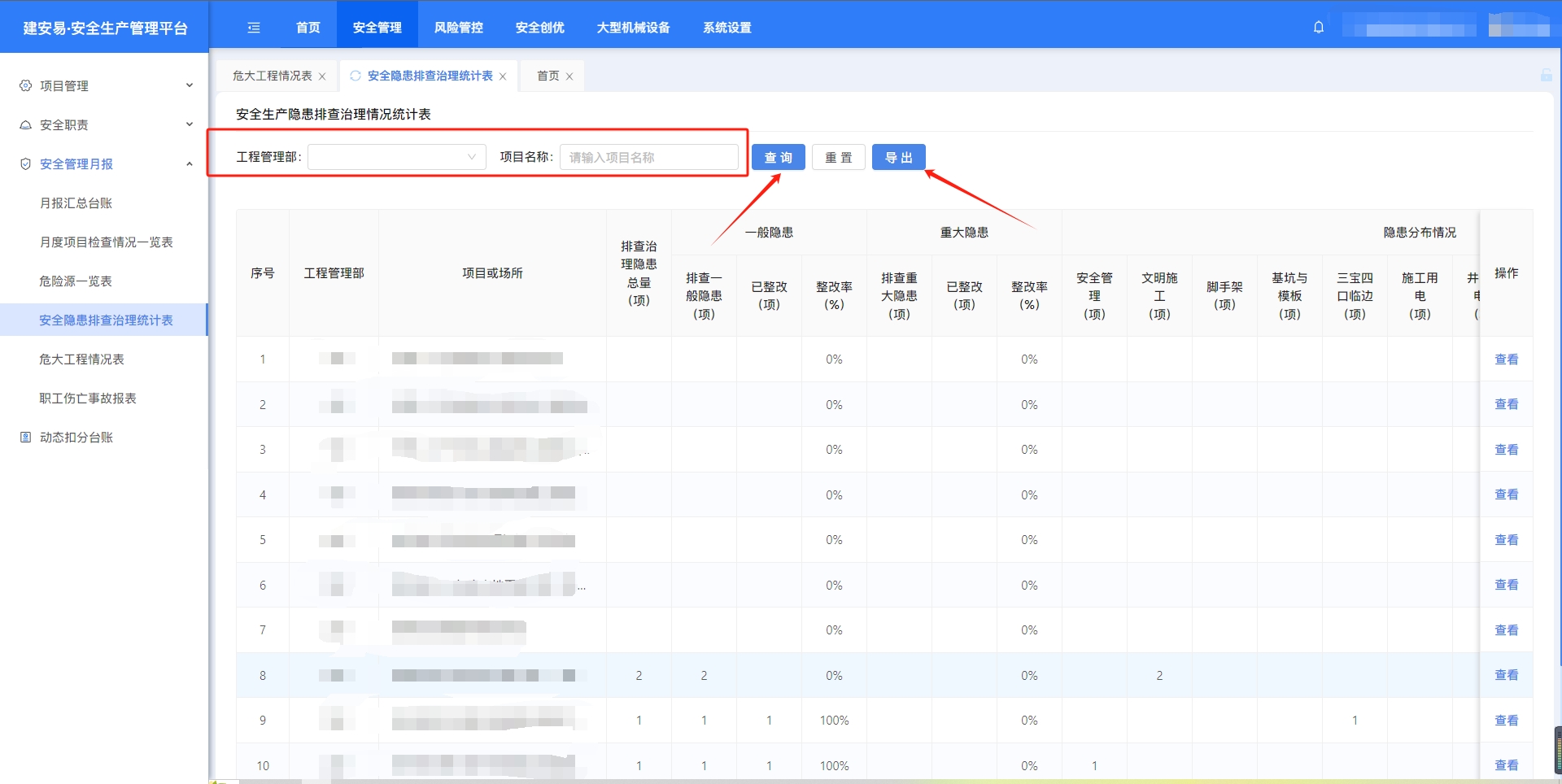Screen dimensions: 1562x784
Task: Close the 危大工程情况表 tab
Action: pos(322,76)
